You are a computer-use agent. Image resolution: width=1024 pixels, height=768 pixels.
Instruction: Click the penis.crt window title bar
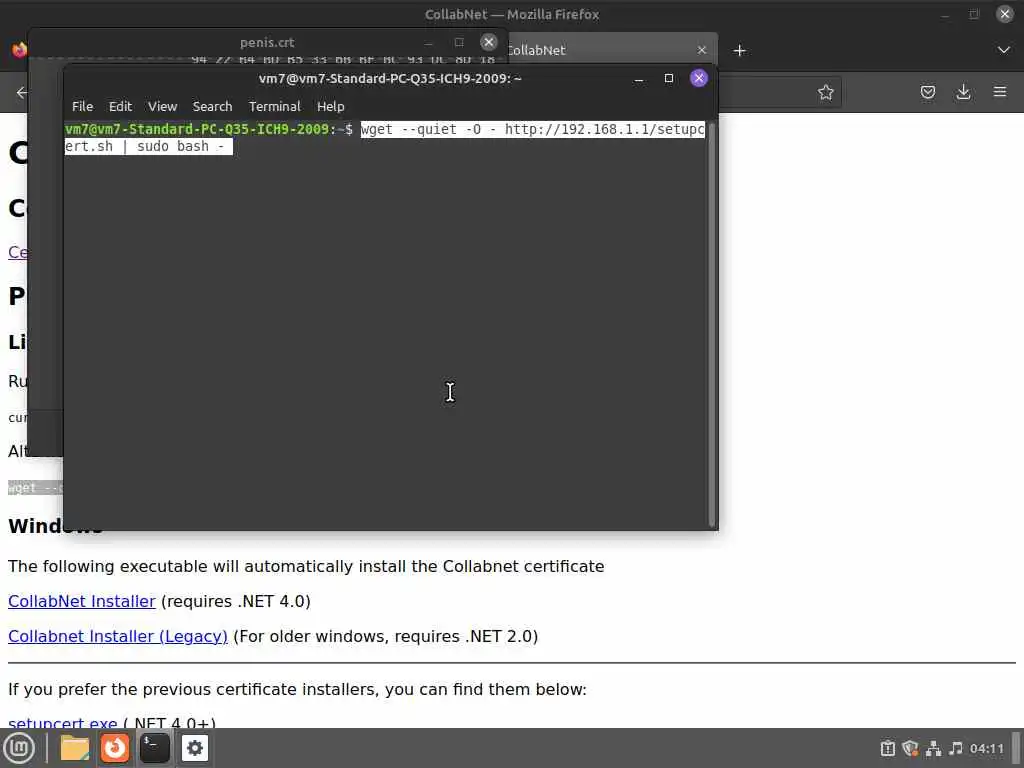(267, 42)
